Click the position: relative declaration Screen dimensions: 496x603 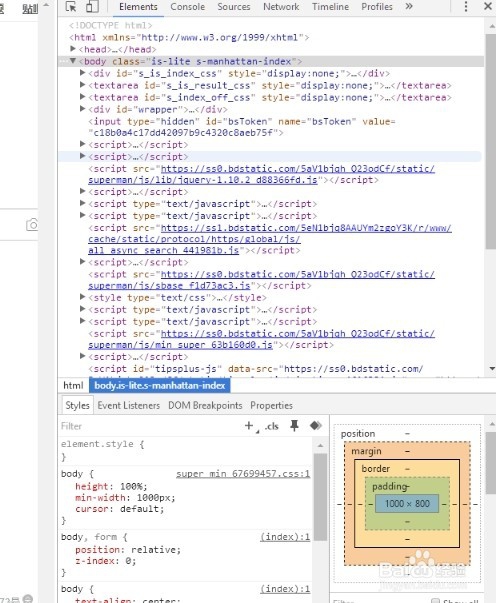[128, 550]
